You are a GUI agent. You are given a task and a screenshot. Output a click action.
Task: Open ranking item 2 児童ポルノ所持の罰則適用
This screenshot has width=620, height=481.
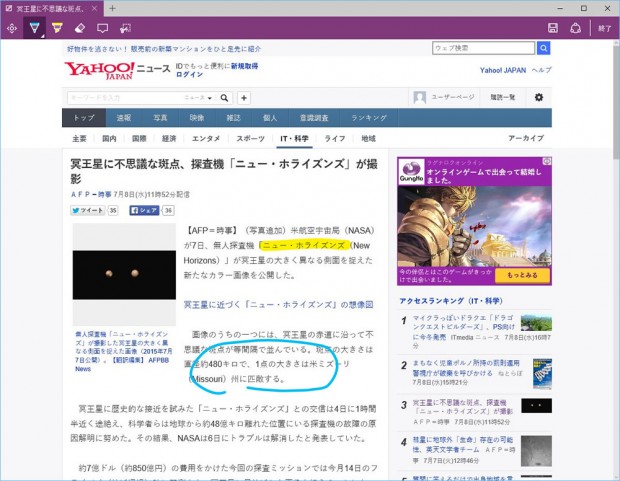467,368
